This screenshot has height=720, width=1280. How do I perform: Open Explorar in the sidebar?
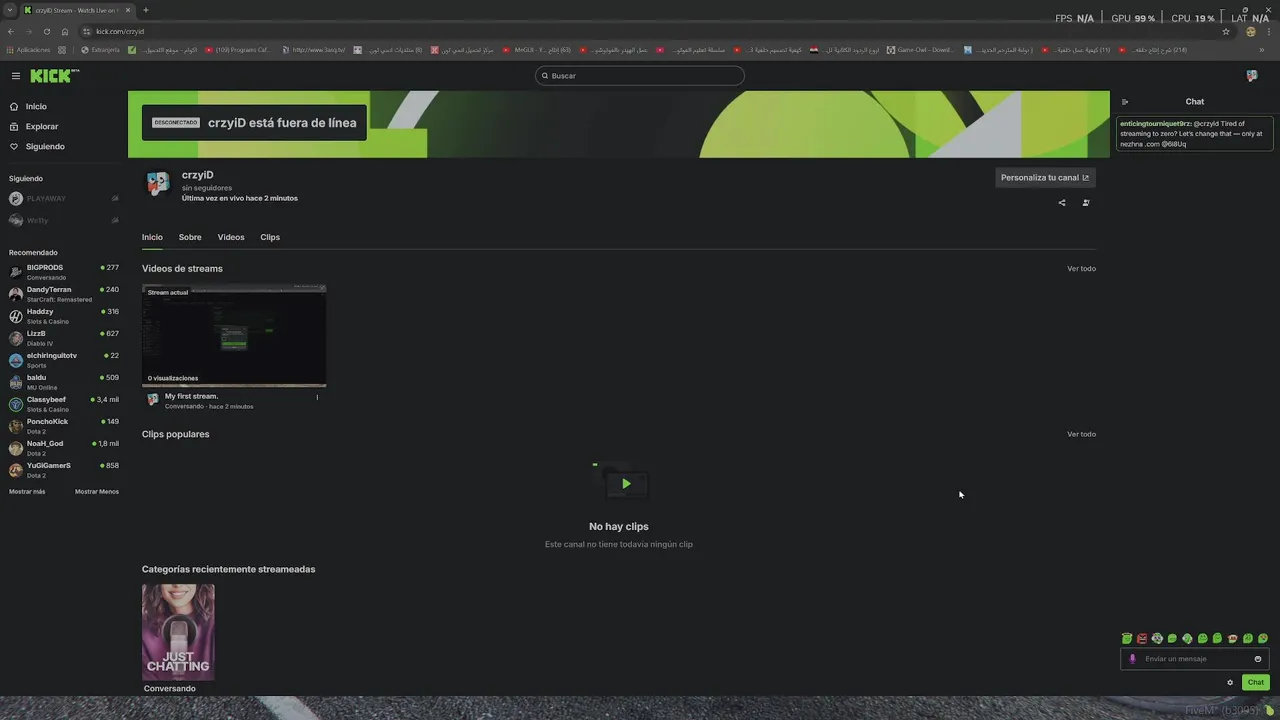pyautogui.click(x=42, y=126)
